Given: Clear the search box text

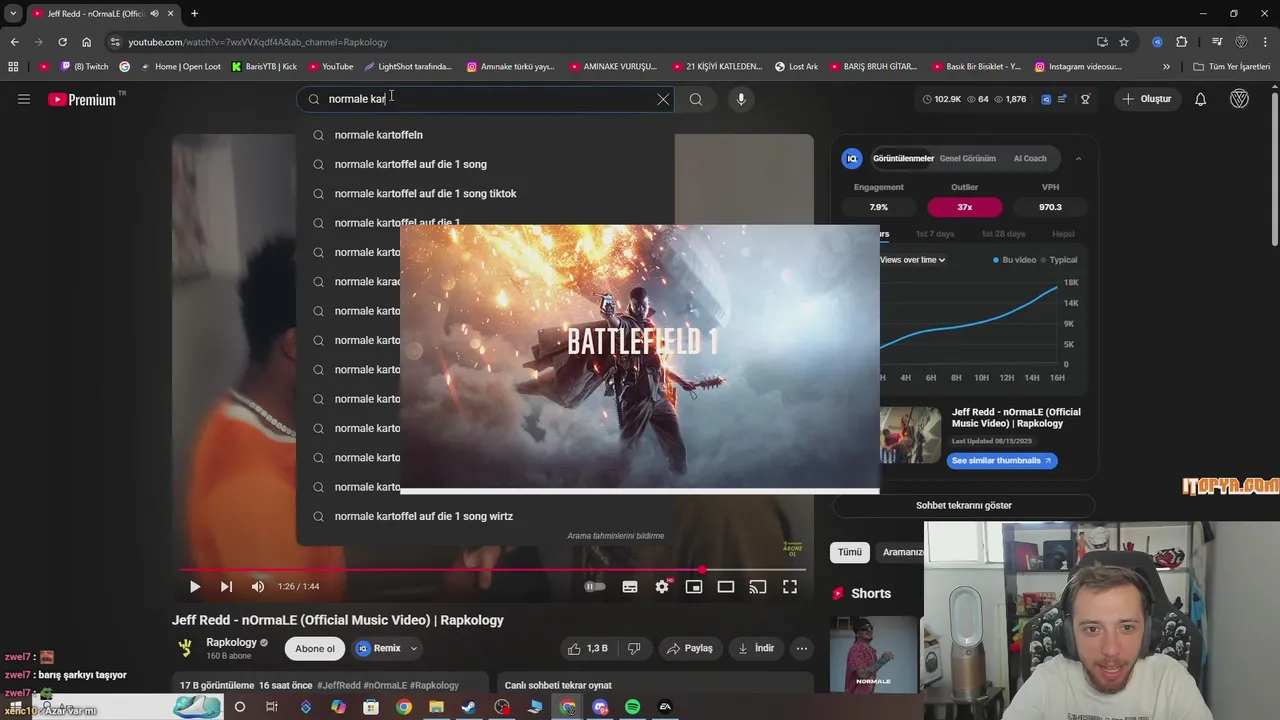Looking at the screenshot, I should [662, 99].
